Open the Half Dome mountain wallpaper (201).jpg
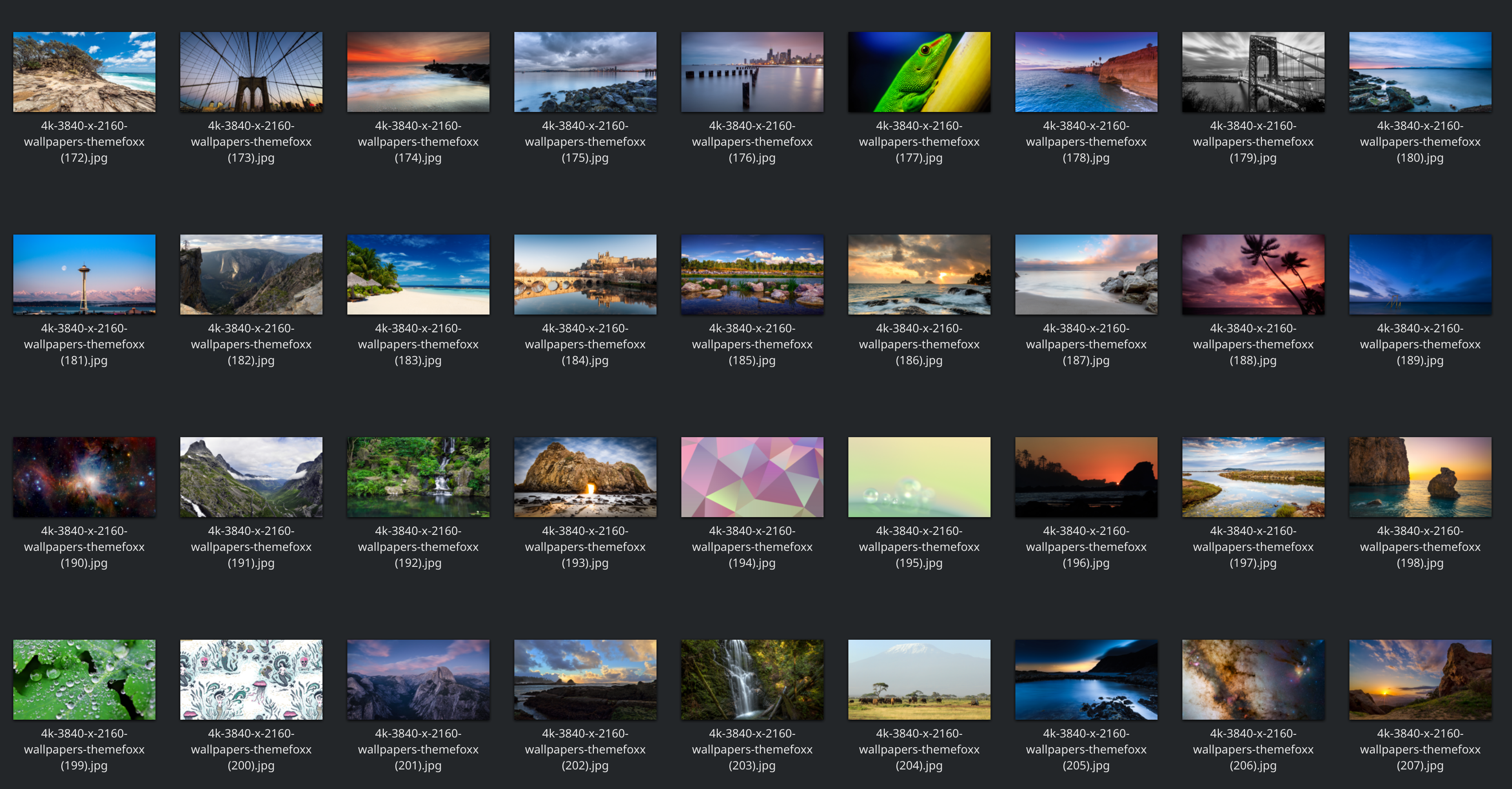This screenshot has height=789, width=1512. [418, 679]
